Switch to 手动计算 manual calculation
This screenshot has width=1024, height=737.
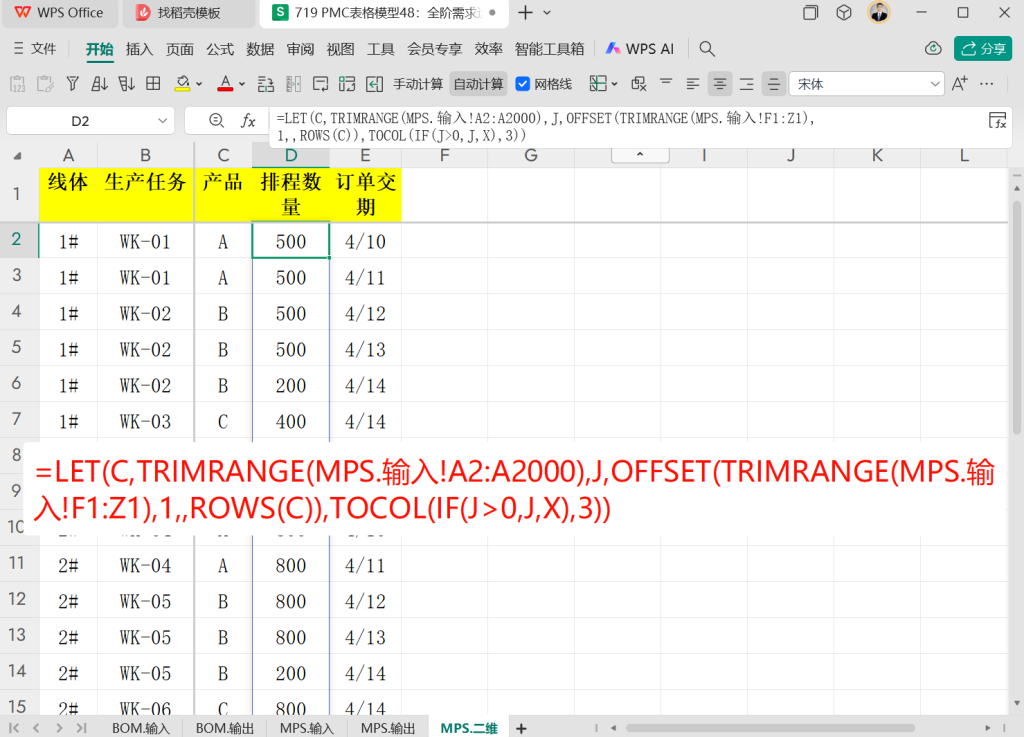click(x=418, y=84)
